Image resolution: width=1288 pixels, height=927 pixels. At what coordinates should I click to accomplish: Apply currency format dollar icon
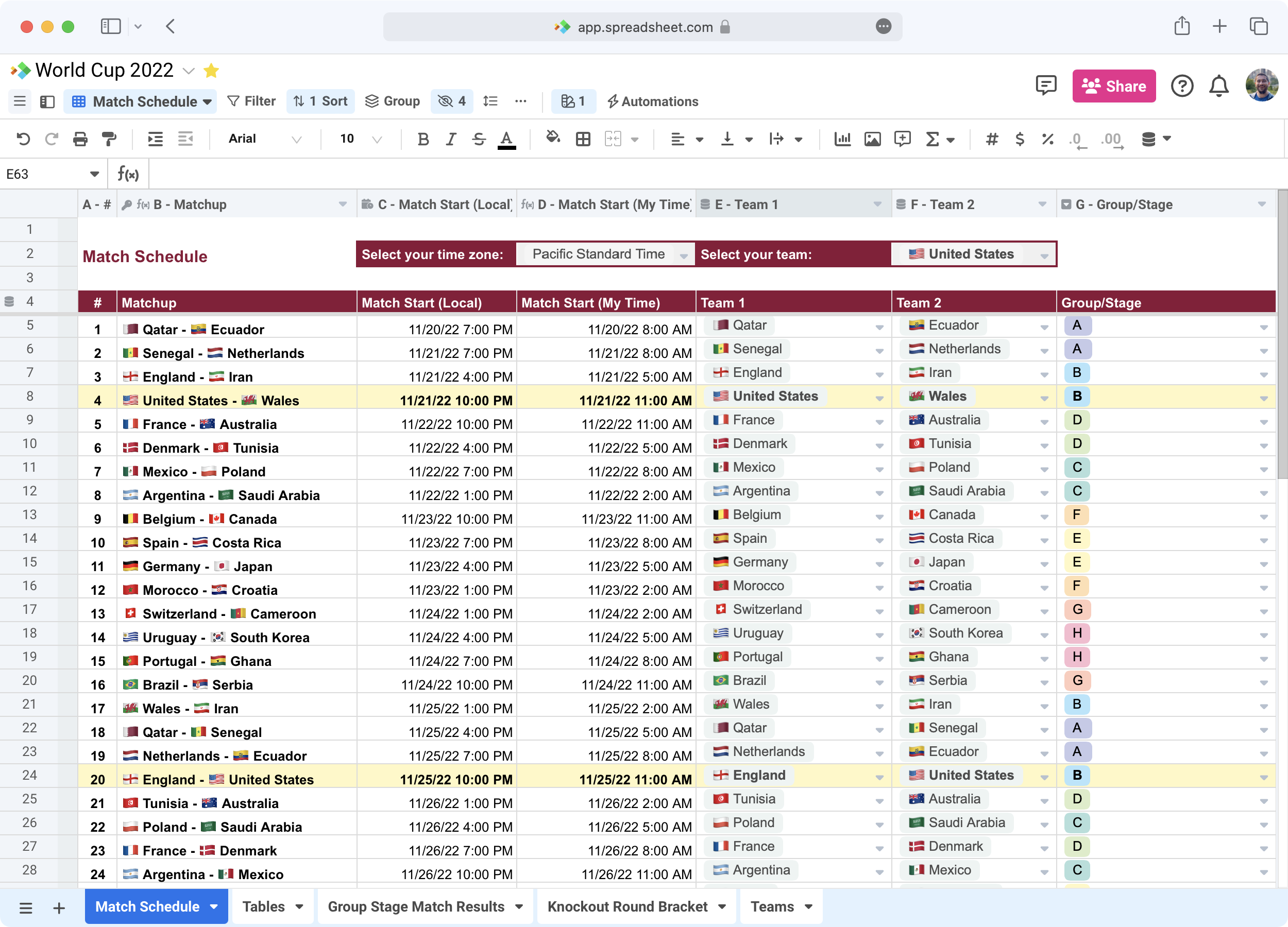[1020, 139]
